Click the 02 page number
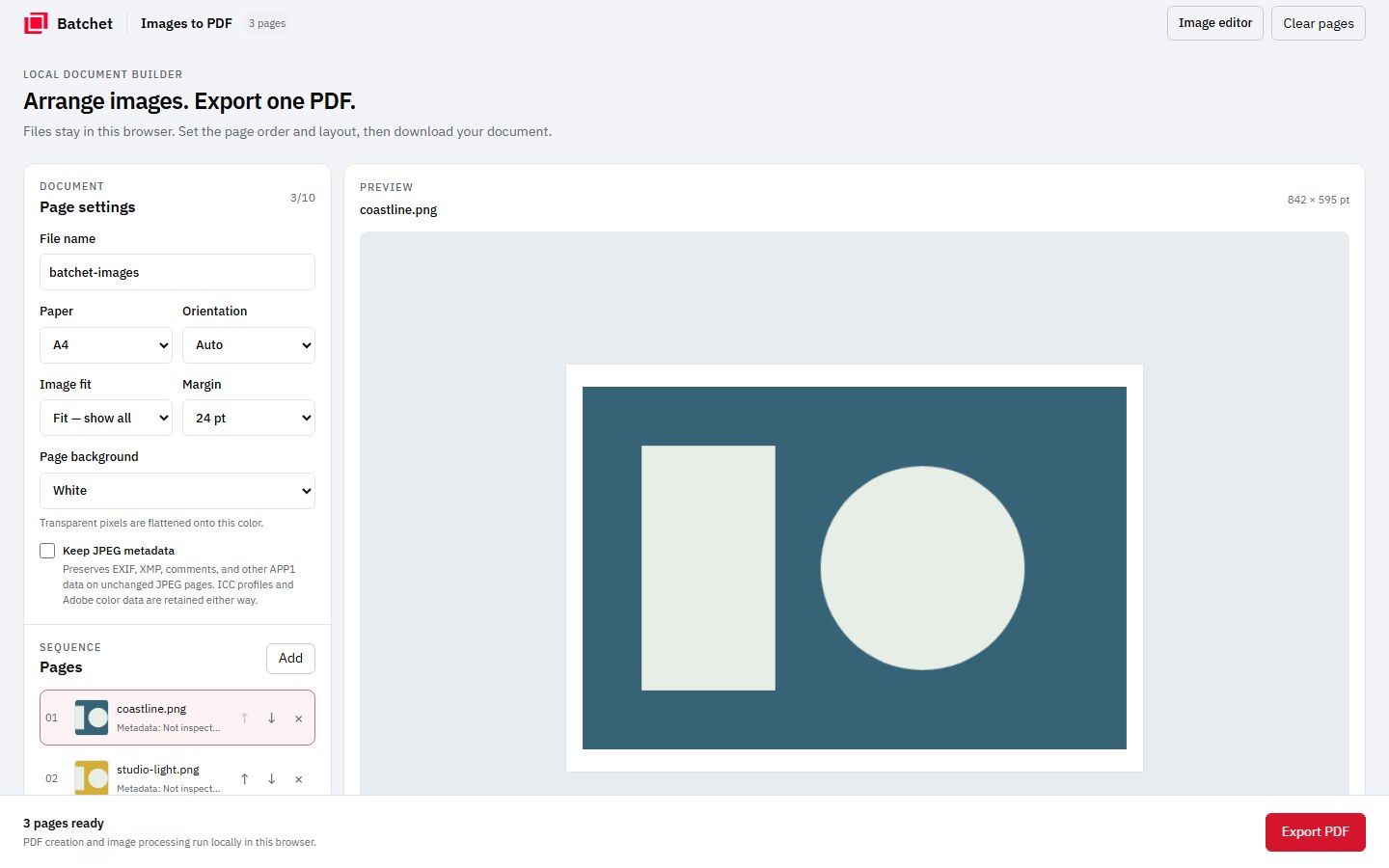Image resolution: width=1389 pixels, height=868 pixels. click(52, 778)
